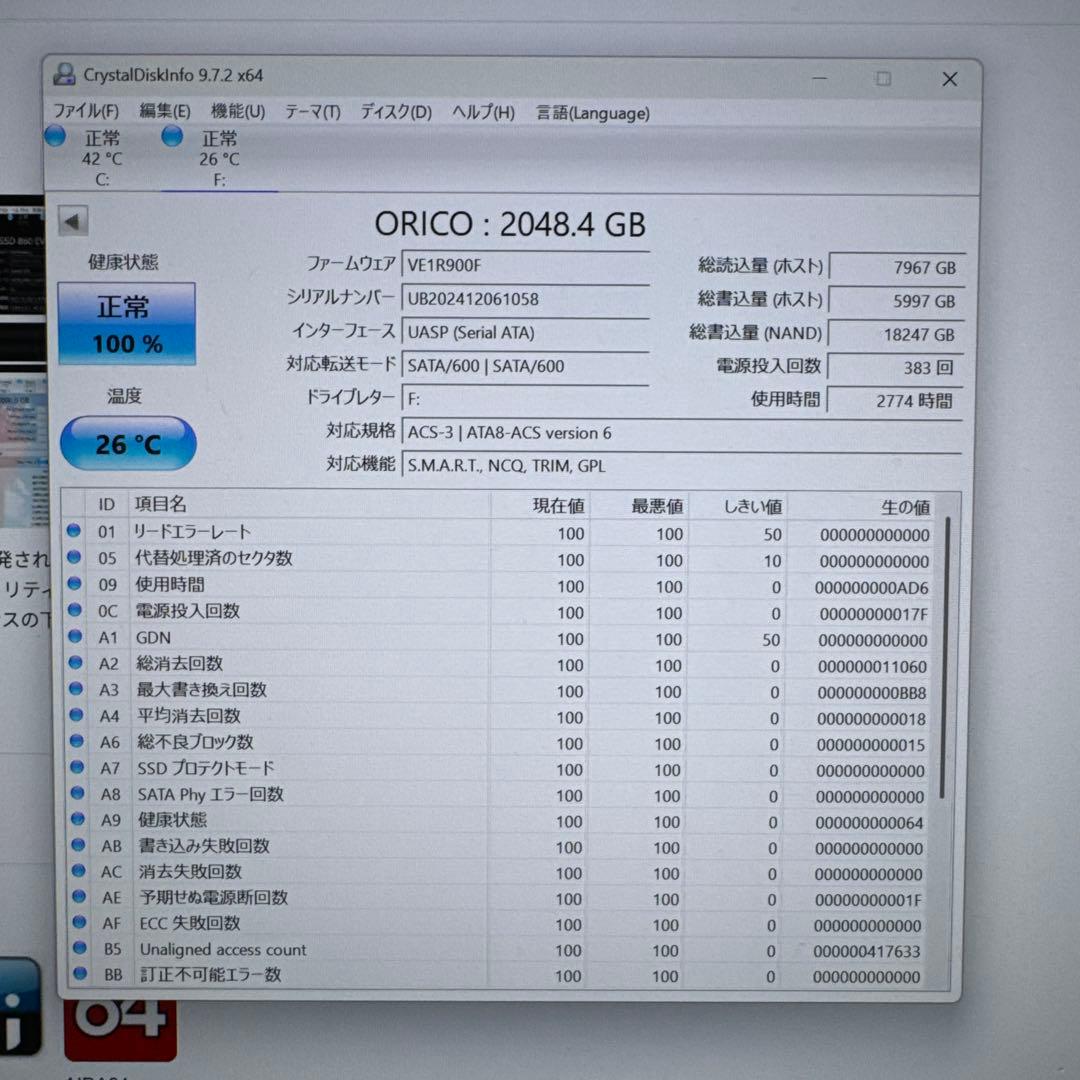Click the features field S.M.A.R.T., NCQ, TRIM, GPL
This screenshot has height=1080, width=1080.
click(x=681, y=466)
